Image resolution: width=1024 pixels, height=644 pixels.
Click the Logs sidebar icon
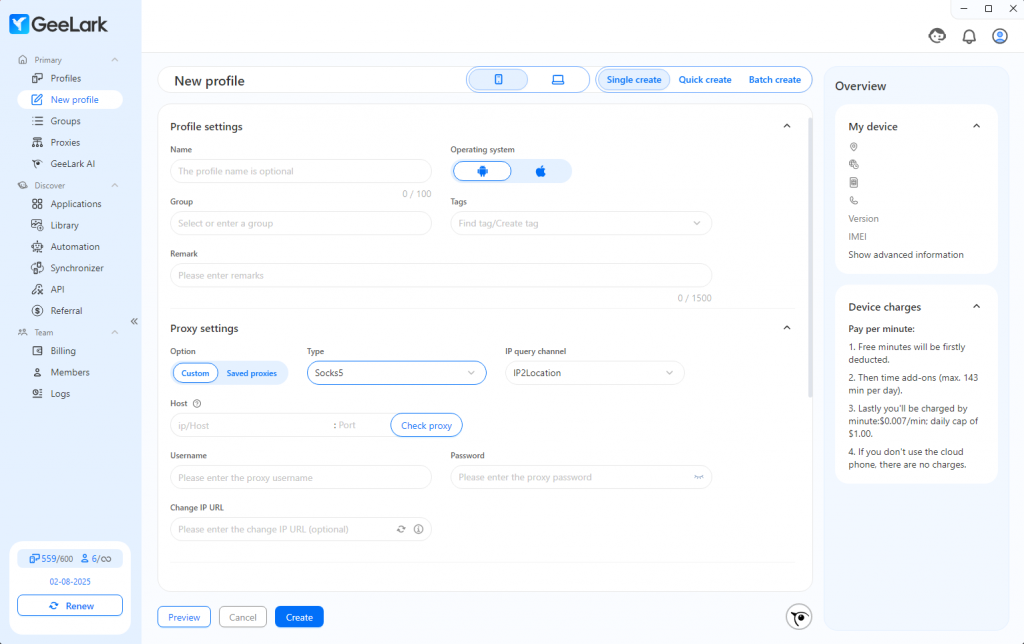37,394
